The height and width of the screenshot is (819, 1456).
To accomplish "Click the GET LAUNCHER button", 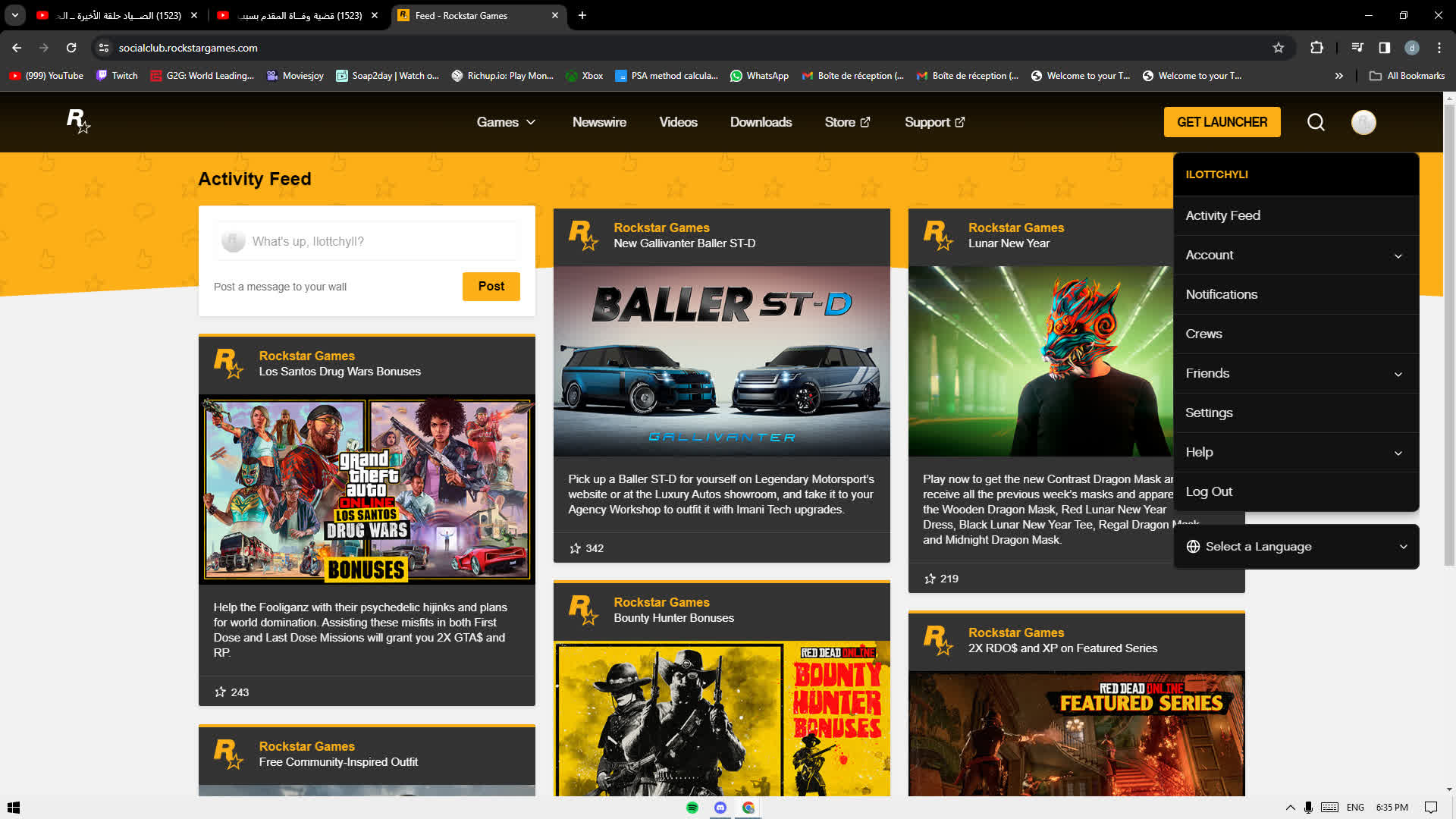I will [x=1222, y=122].
